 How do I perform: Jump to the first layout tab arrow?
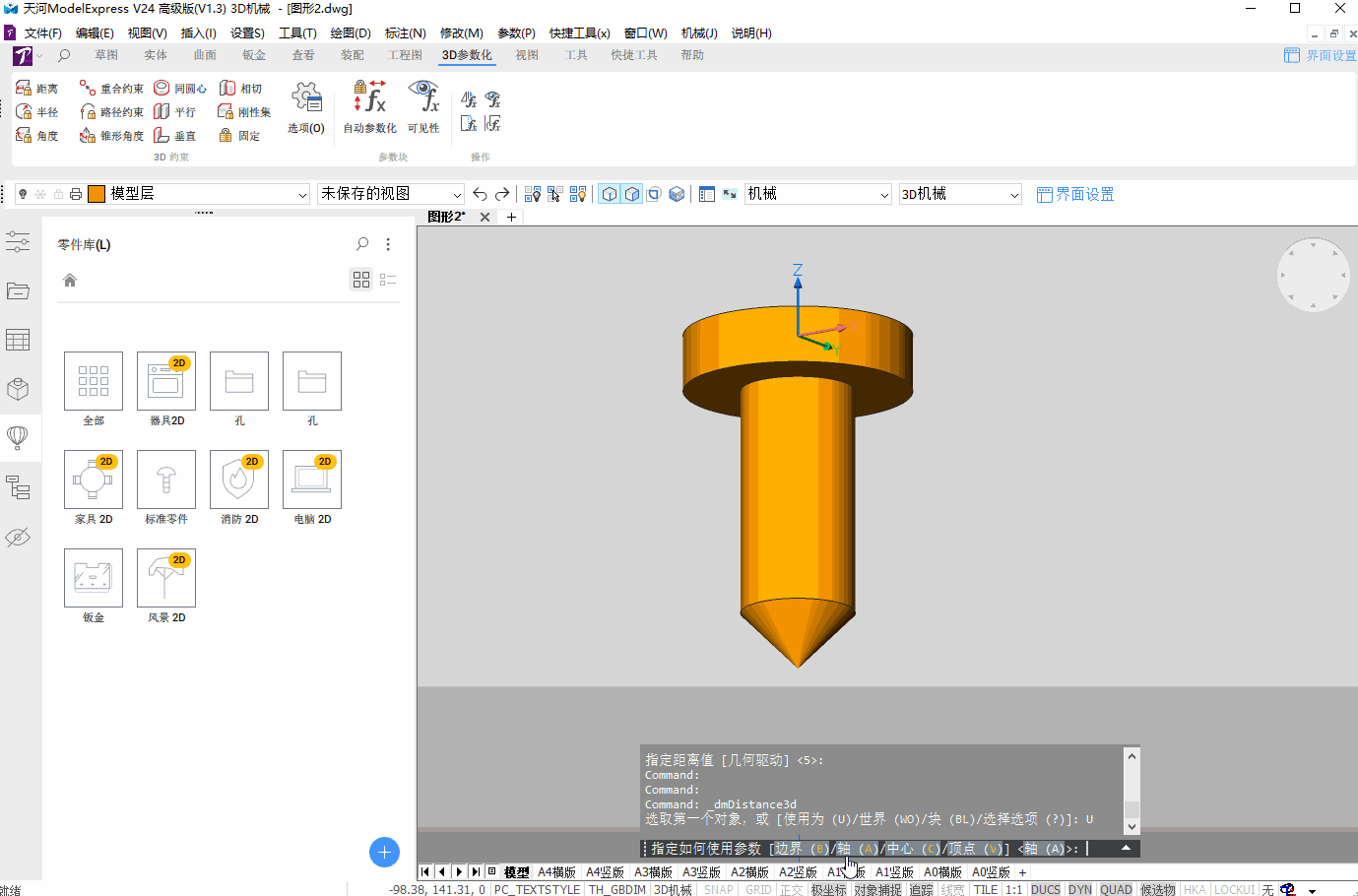(x=425, y=872)
